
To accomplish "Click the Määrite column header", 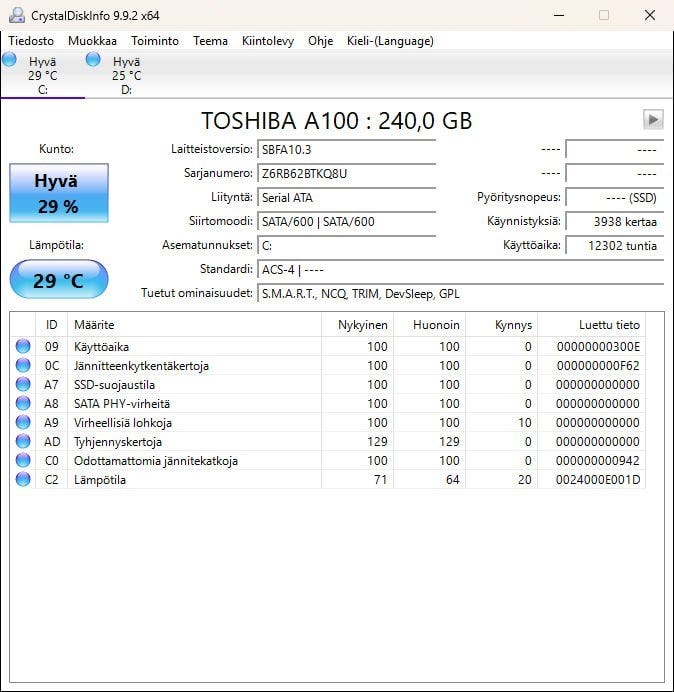I will 195,325.
